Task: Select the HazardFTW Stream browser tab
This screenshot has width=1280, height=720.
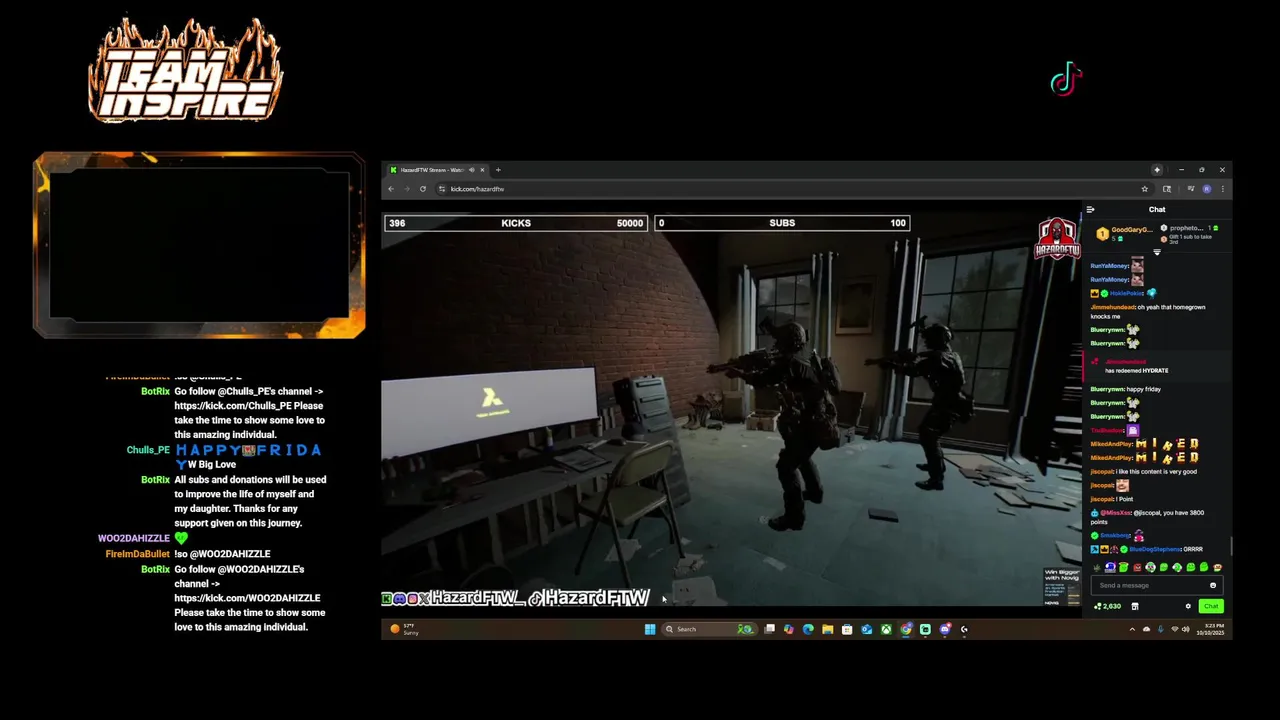Action: pos(437,170)
